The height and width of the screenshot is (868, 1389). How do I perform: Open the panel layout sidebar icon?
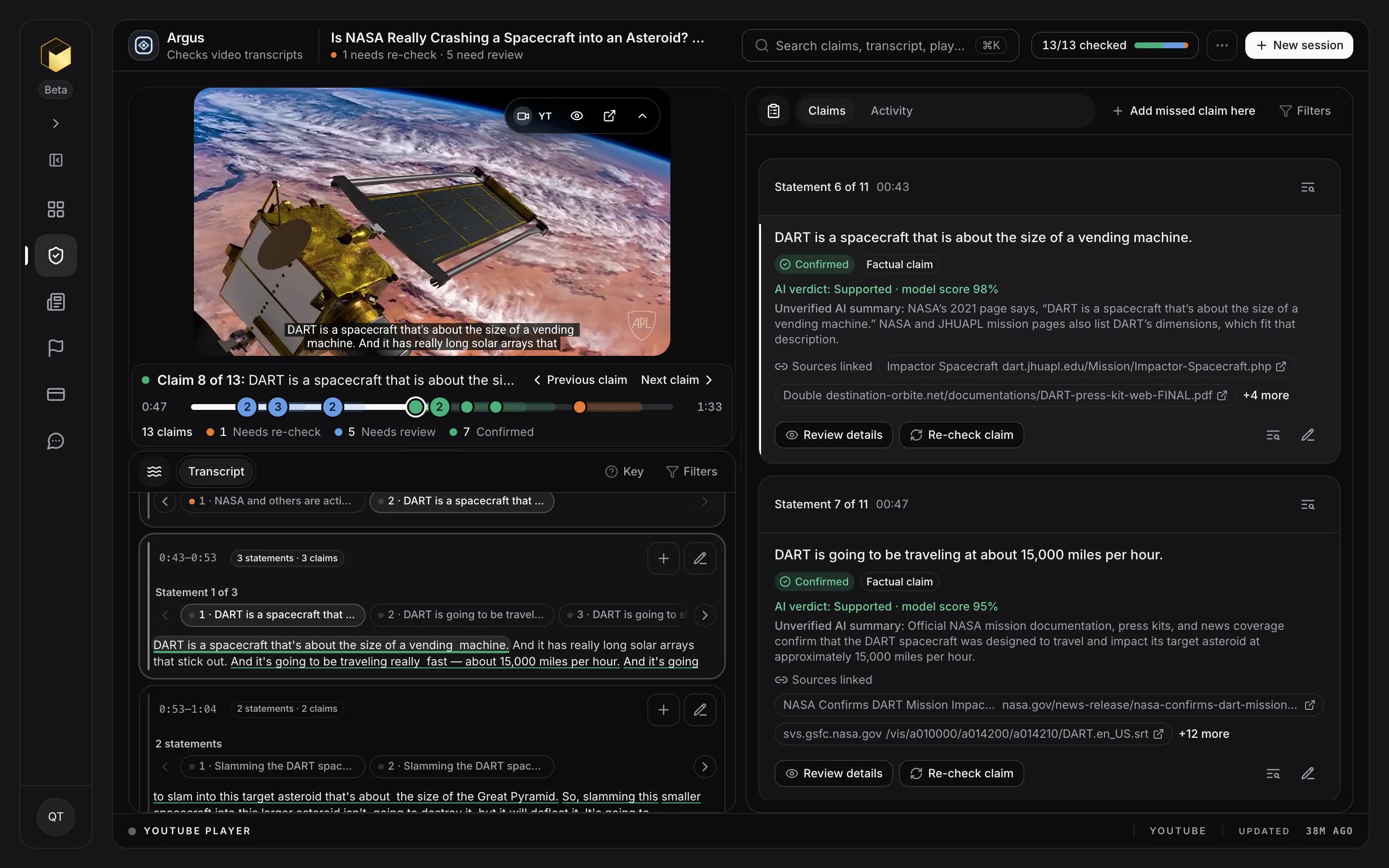tap(55, 160)
